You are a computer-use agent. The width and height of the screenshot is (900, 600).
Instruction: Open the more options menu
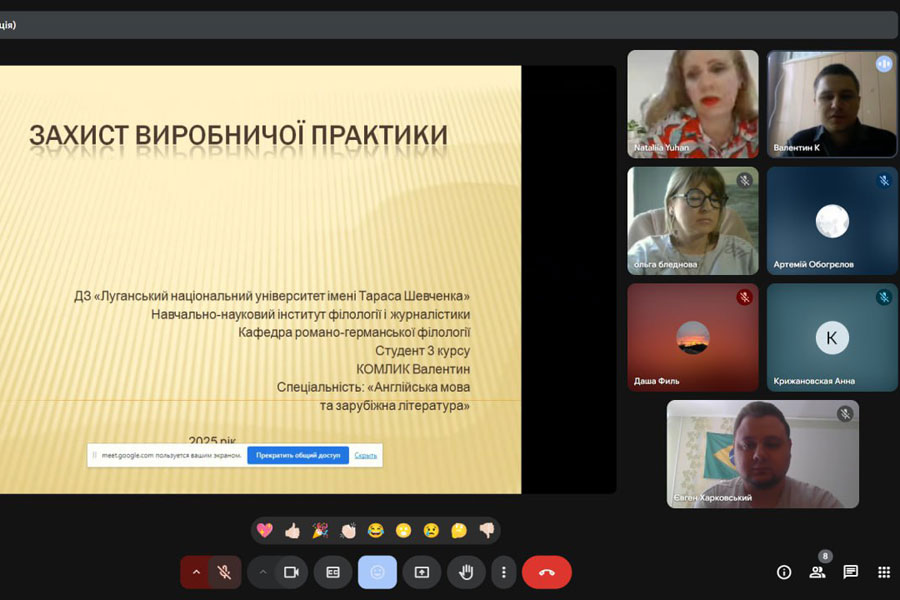coord(503,572)
